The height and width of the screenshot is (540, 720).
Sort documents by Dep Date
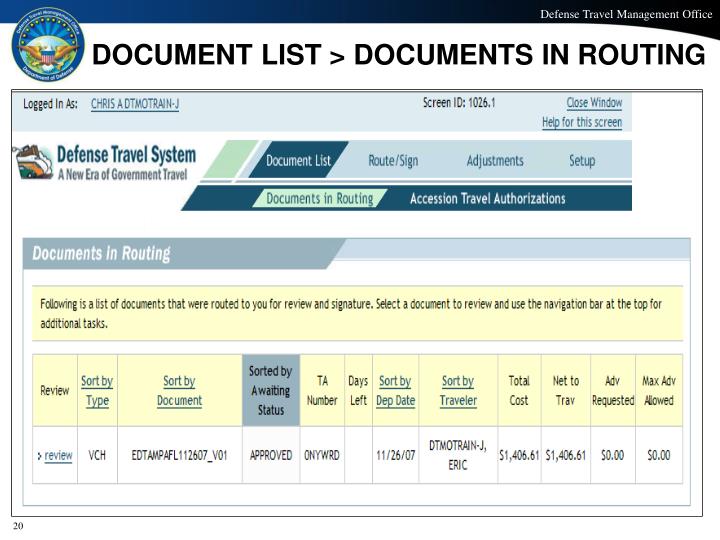tap(395, 390)
